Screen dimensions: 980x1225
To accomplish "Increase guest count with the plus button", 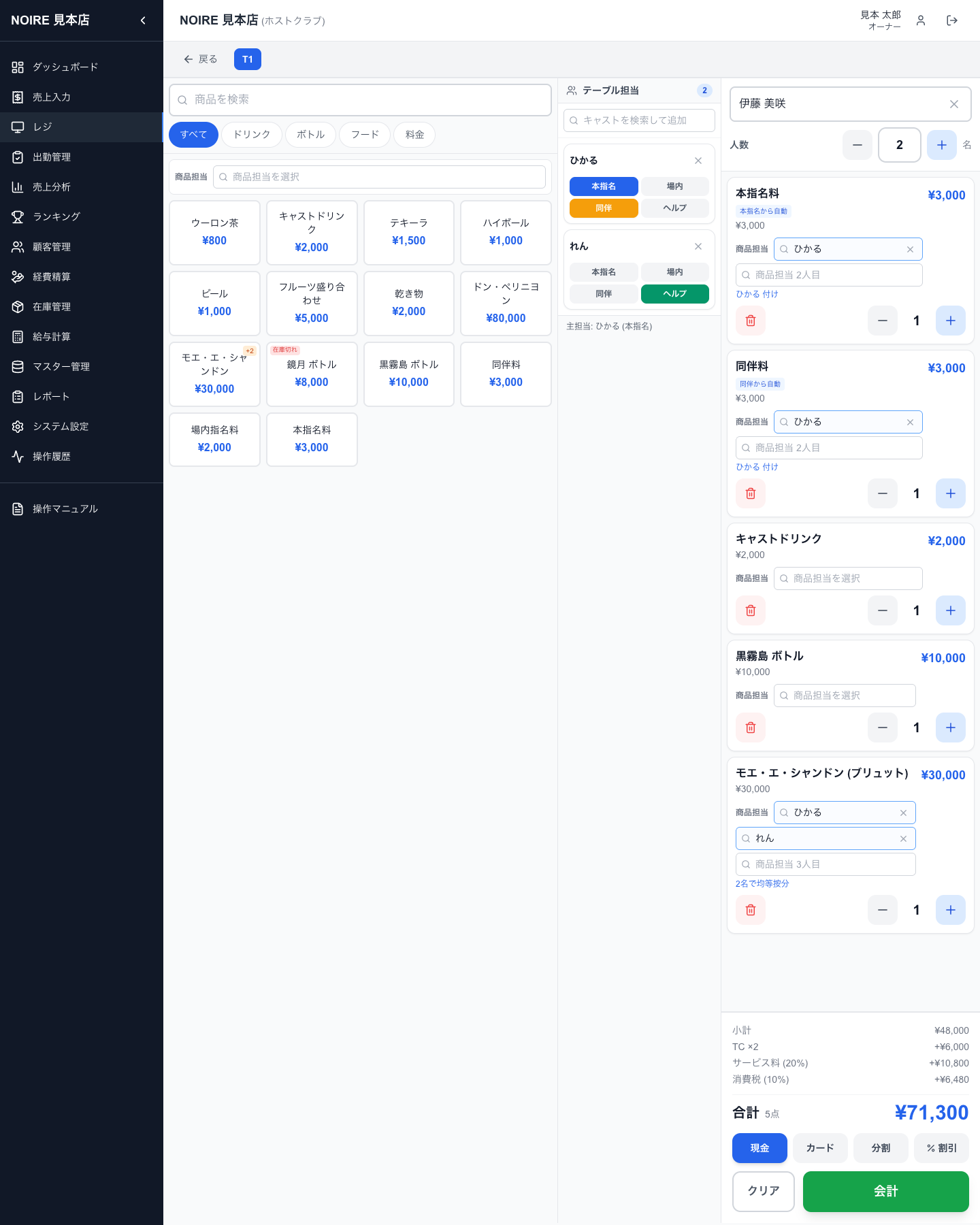I will coord(942,145).
